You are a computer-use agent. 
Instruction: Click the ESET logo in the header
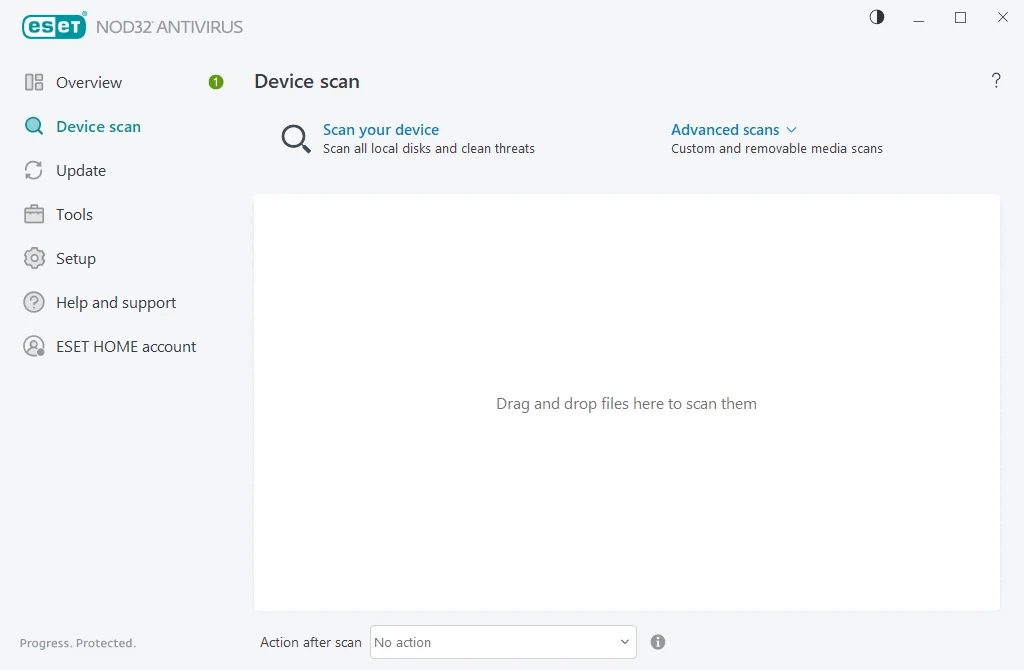[54, 25]
